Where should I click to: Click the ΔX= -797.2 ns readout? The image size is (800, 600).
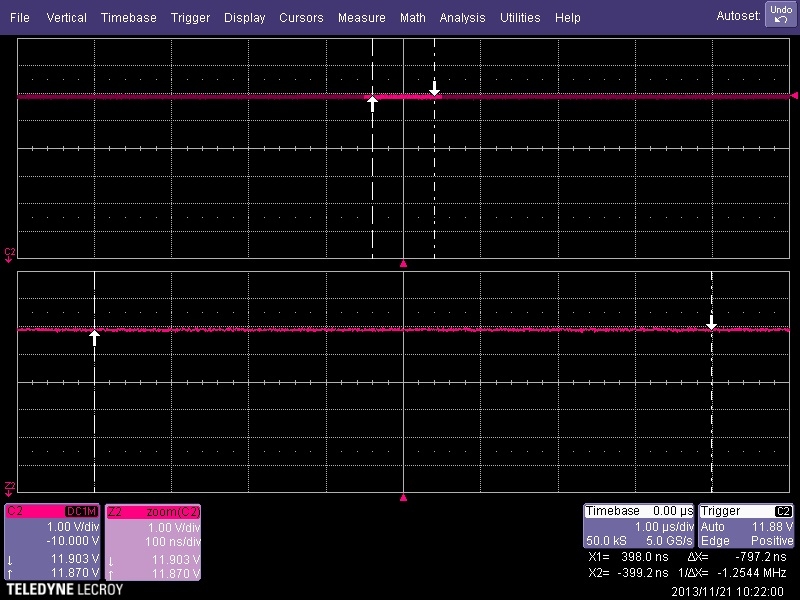click(x=737, y=557)
